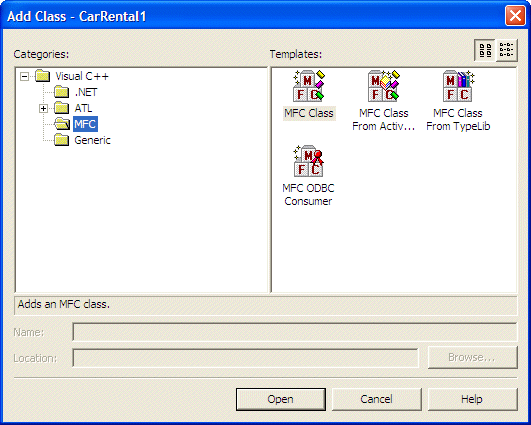Select the MFC Class template icon

309,86
